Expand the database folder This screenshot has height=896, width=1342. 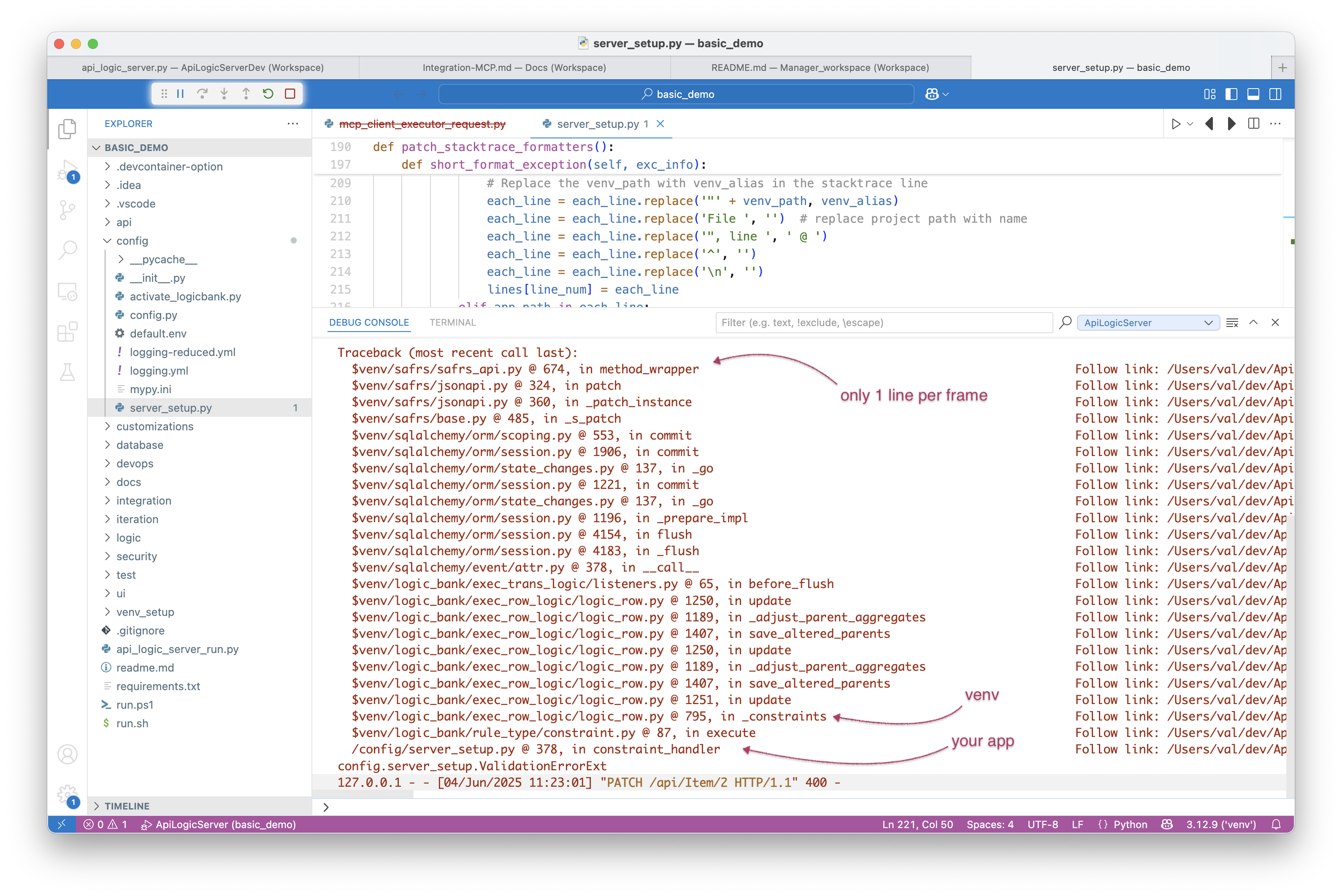200,445
